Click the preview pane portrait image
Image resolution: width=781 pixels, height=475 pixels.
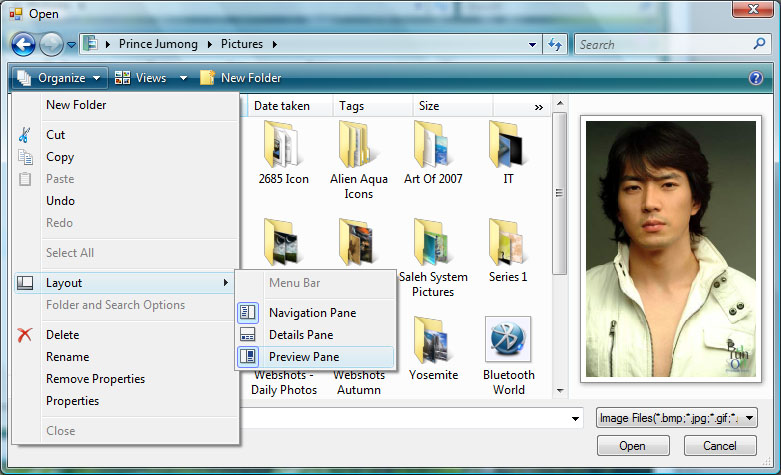tap(670, 249)
